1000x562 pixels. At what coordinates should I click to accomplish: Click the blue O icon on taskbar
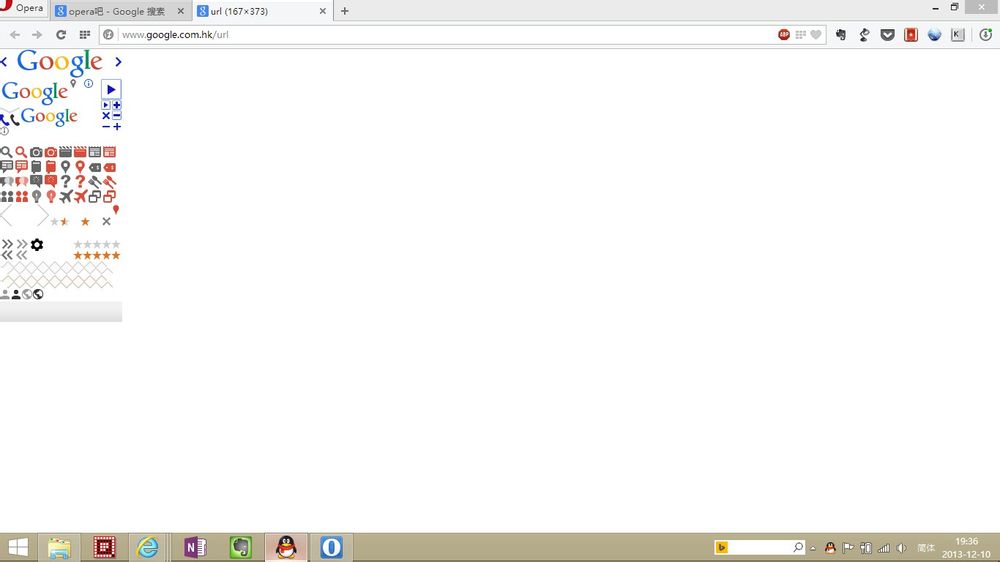pyautogui.click(x=331, y=547)
